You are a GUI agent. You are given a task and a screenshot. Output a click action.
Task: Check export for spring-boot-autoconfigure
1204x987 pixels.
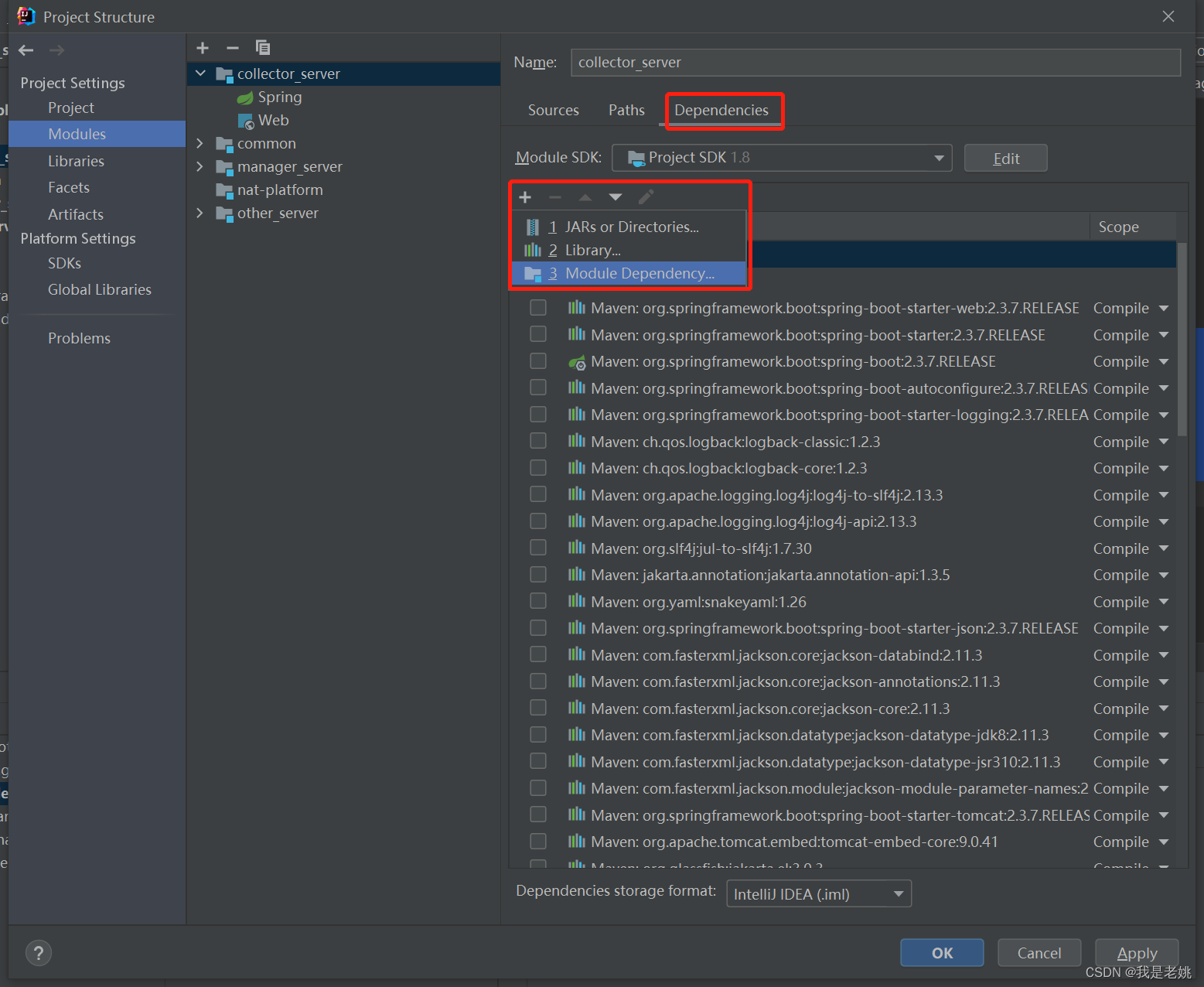[x=538, y=388]
